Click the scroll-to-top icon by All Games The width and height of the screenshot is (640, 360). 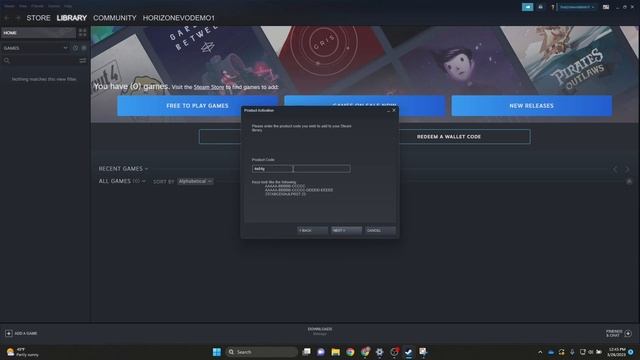click(629, 181)
